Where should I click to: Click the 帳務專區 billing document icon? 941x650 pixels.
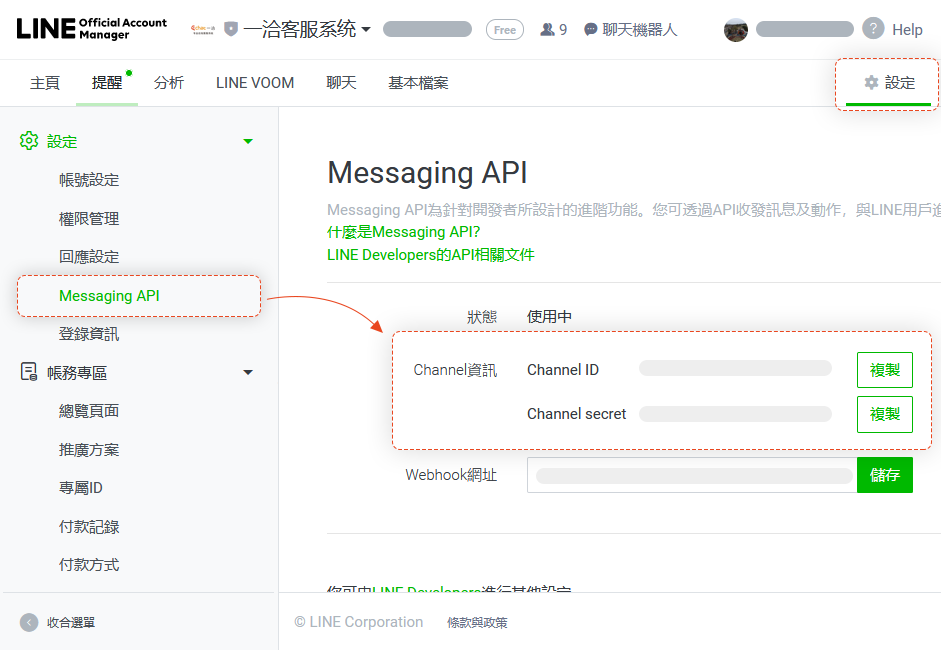[29, 372]
